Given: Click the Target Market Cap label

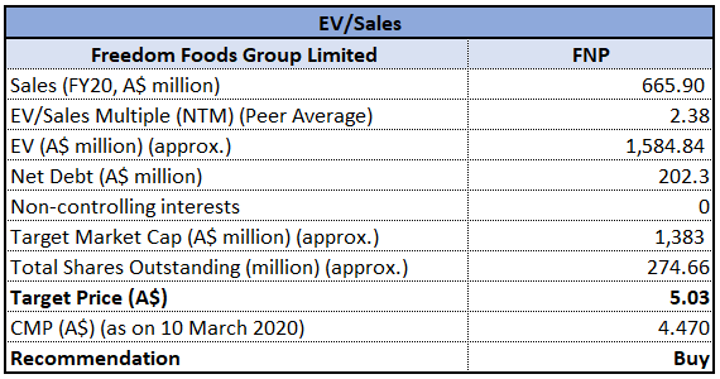Looking at the screenshot, I should [x=195, y=237].
